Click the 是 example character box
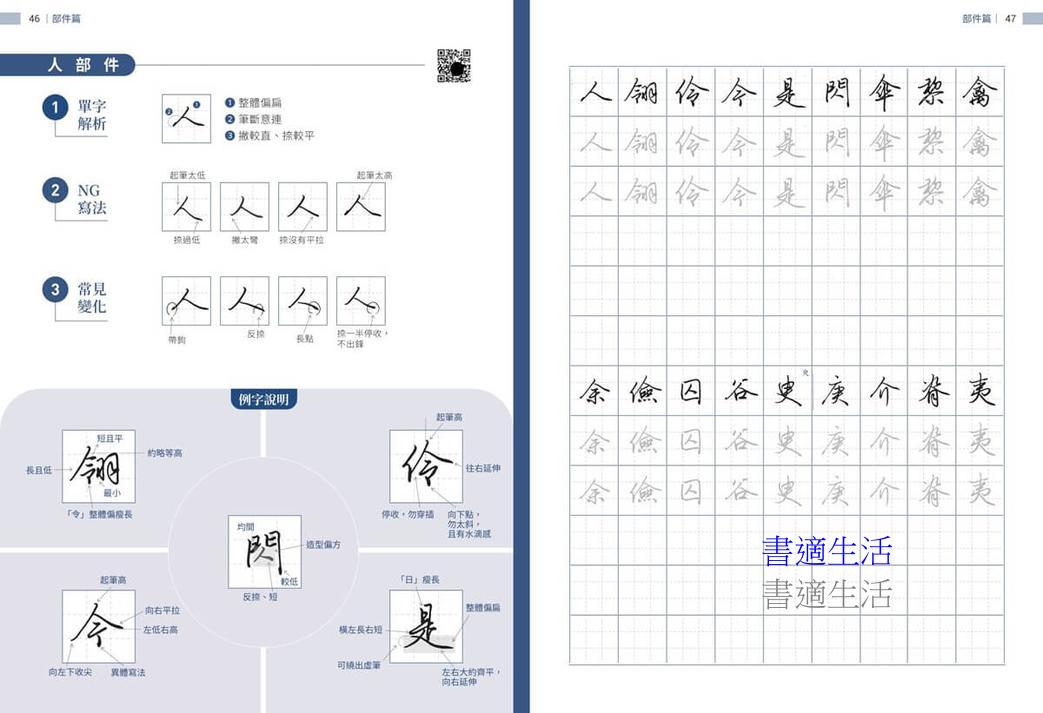Viewport: 1043px width, 713px height. 426,626
